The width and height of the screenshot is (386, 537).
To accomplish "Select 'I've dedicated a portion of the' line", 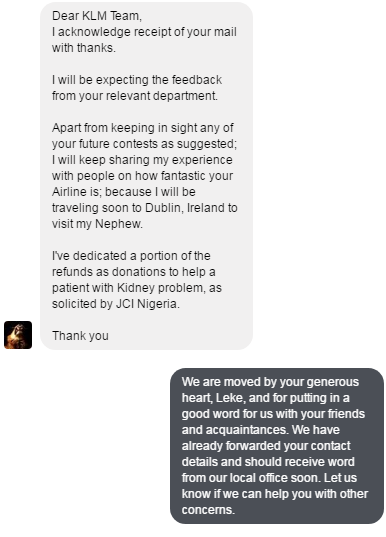I will pyautogui.click(x=131, y=255).
